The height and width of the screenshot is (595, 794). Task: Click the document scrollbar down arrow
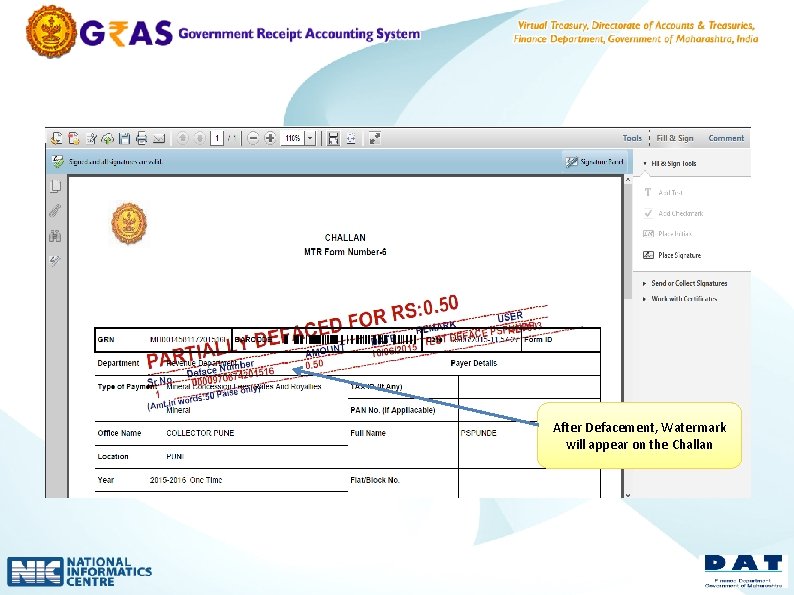[628, 495]
